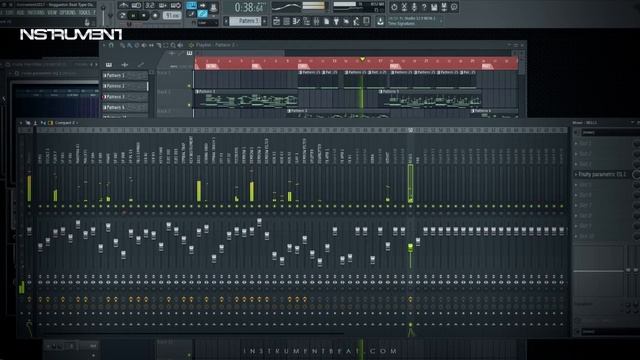640x360 pixels.
Task: Toggle the blue highlighted link snap button
Action: (202, 14)
